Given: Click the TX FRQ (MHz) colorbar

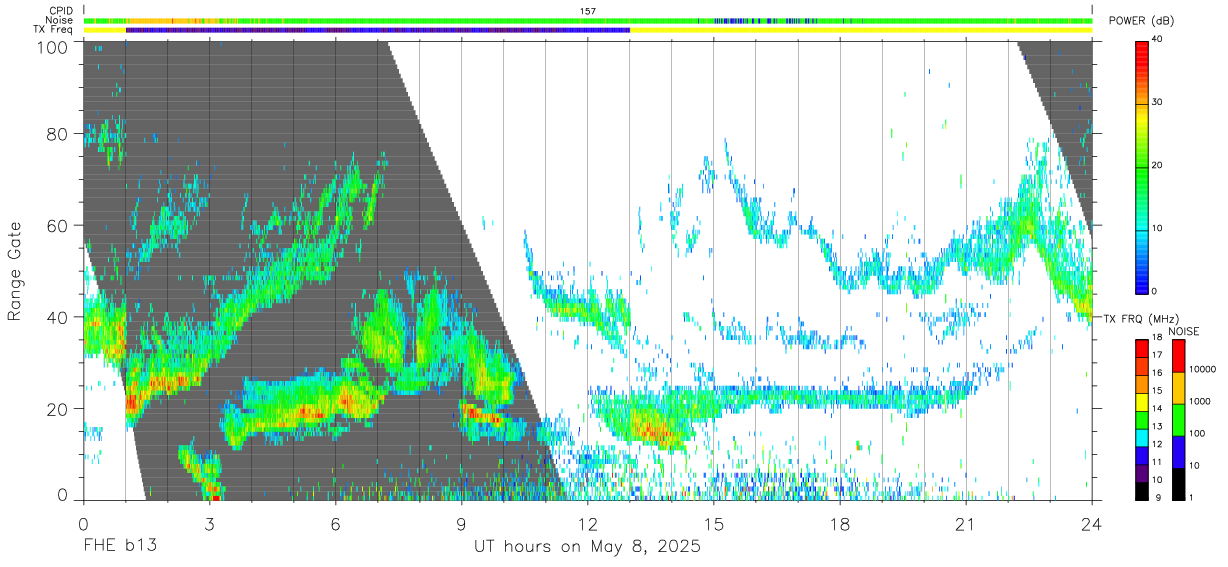Looking at the screenshot, I should pos(1142,418).
